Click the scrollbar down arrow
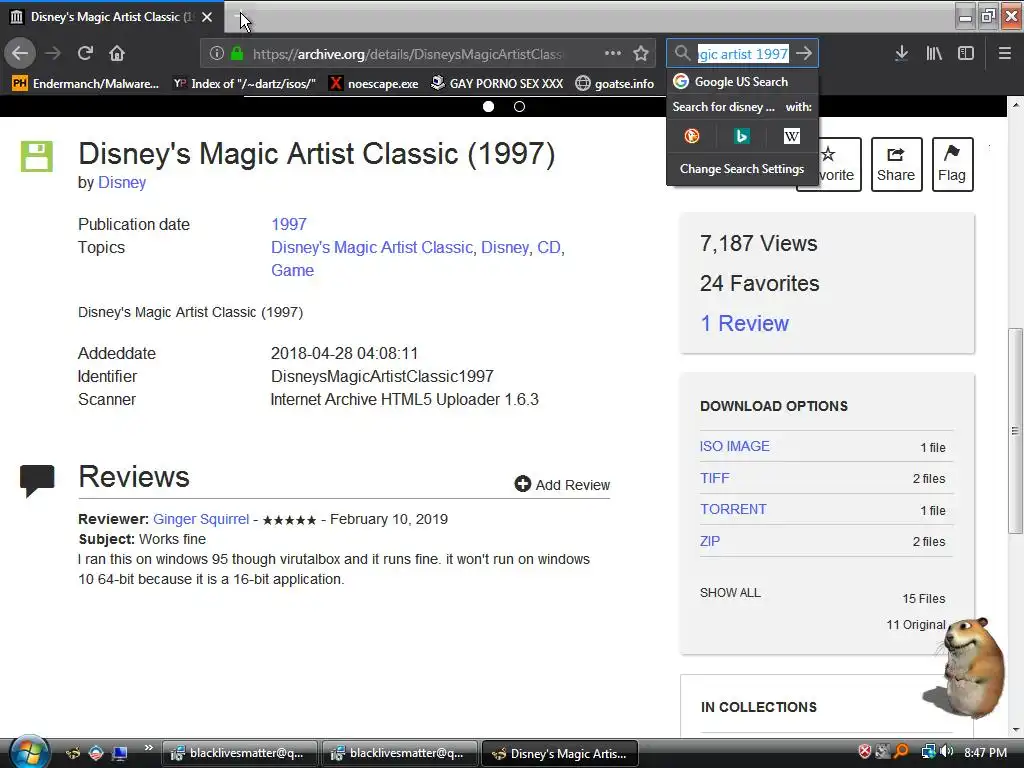Image resolution: width=1024 pixels, height=768 pixels. (1015, 729)
